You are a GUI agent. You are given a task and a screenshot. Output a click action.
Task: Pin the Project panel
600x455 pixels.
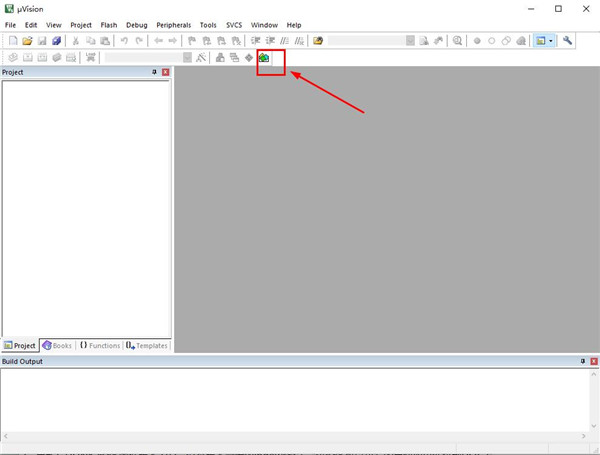(x=155, y=72)
